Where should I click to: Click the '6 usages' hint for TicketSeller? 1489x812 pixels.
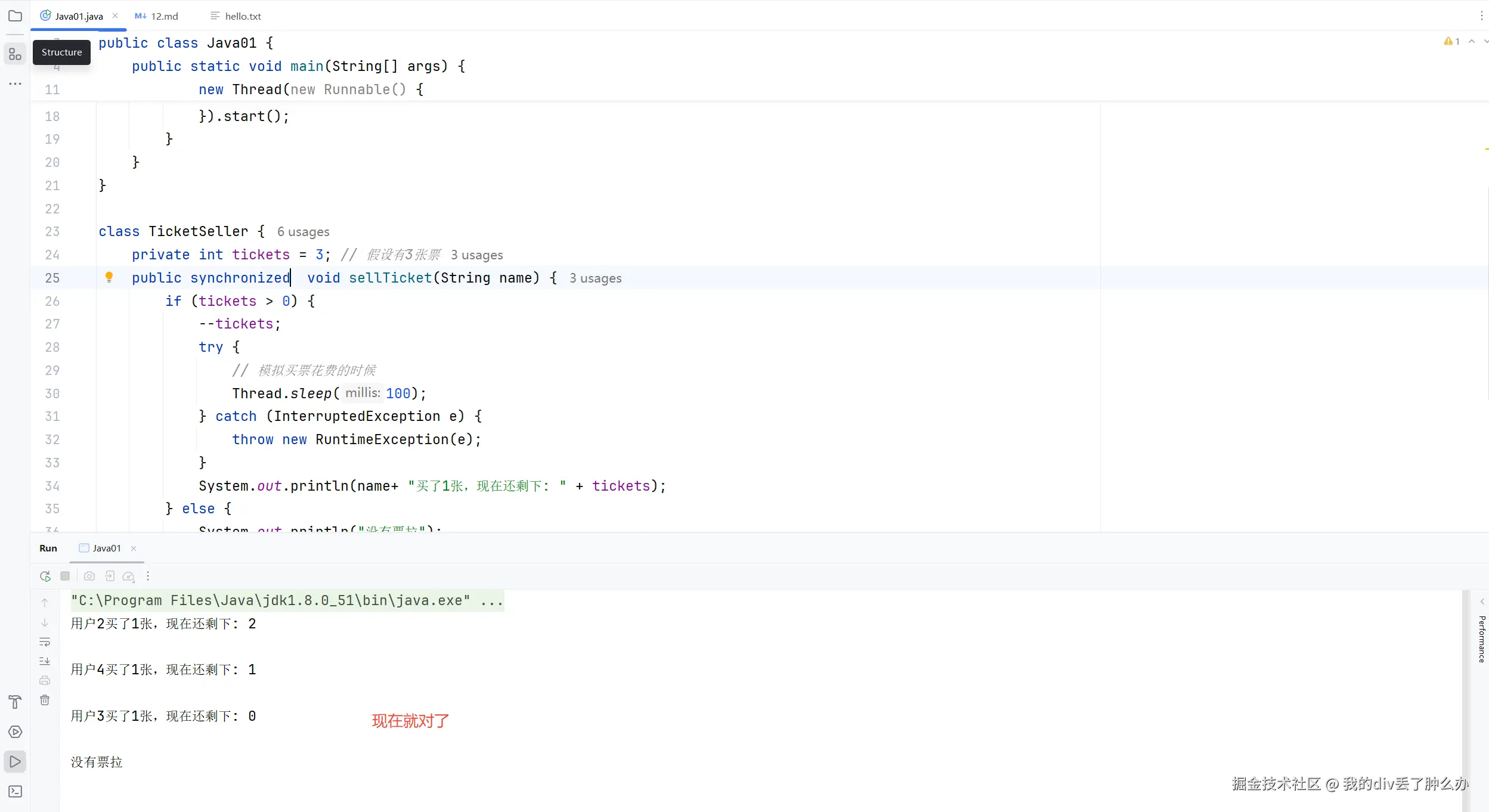click(x=303, y=232)
